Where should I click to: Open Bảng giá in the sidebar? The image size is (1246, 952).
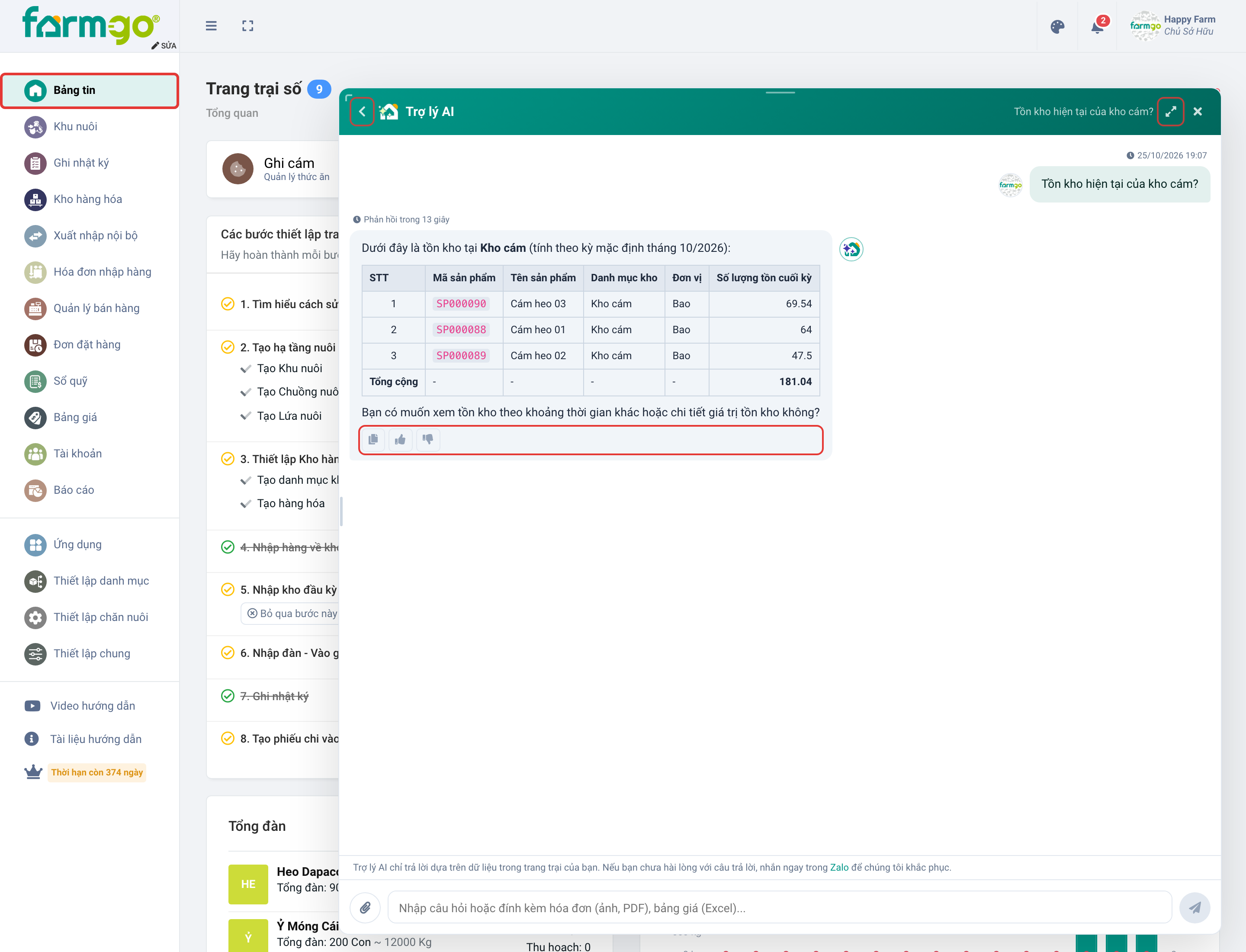90,418
